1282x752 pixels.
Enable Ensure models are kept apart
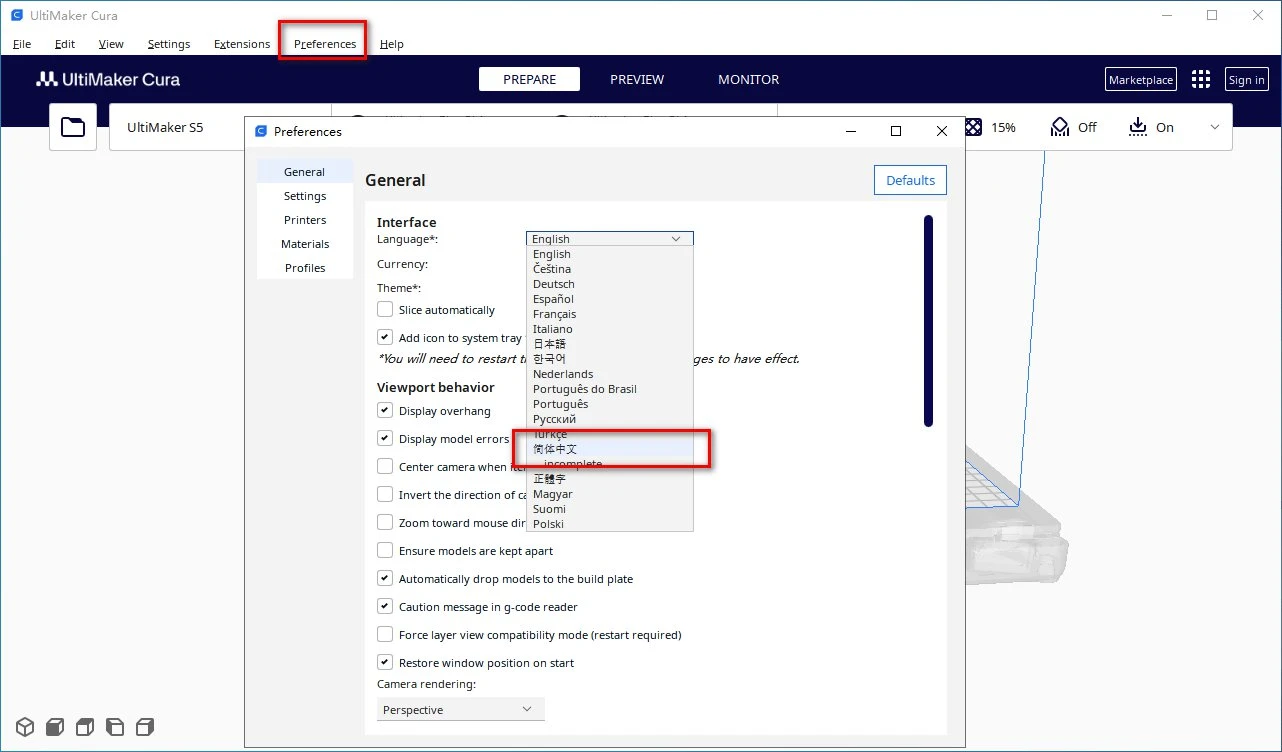click(x=385, y=551)
